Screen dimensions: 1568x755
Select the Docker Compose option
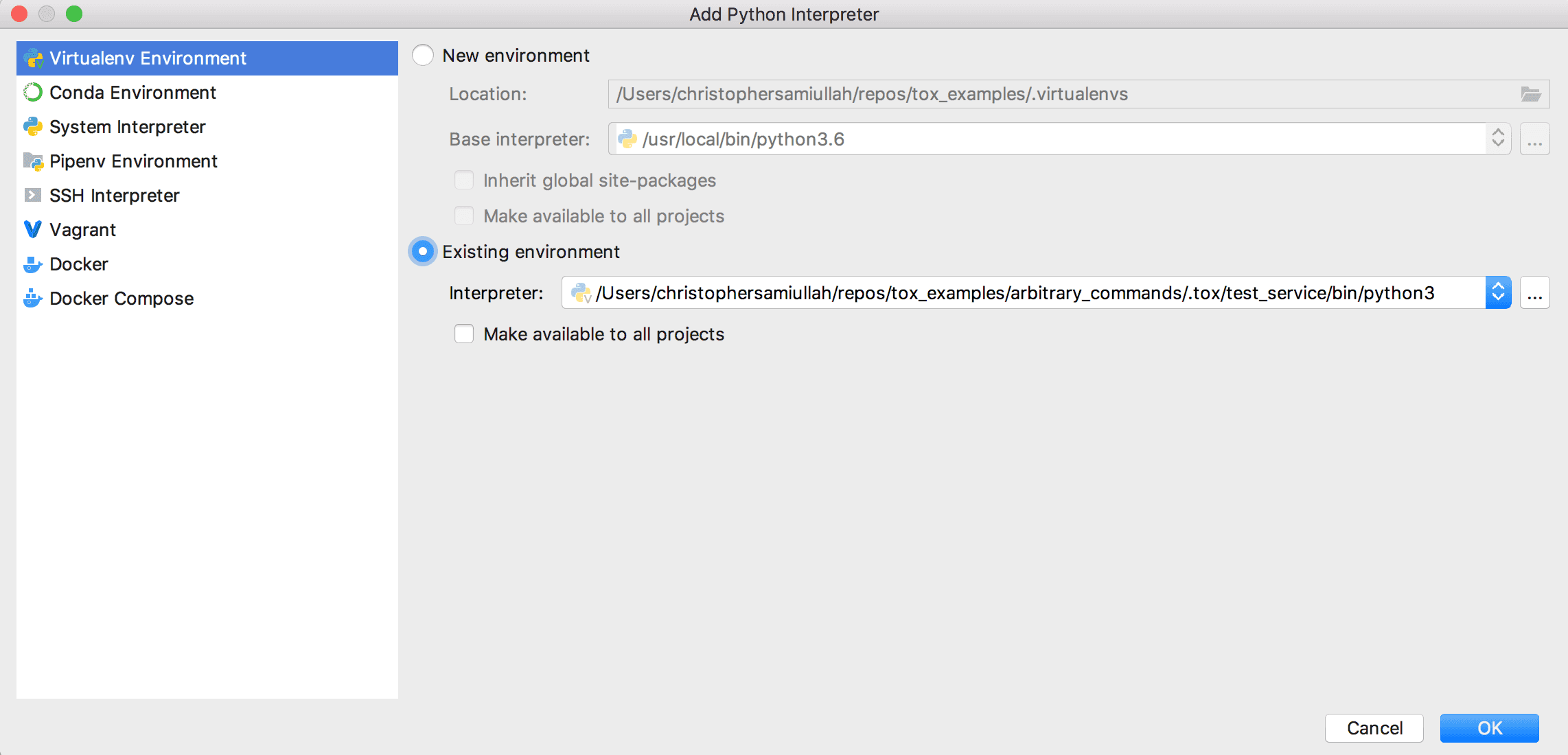(x=121, y=298)
